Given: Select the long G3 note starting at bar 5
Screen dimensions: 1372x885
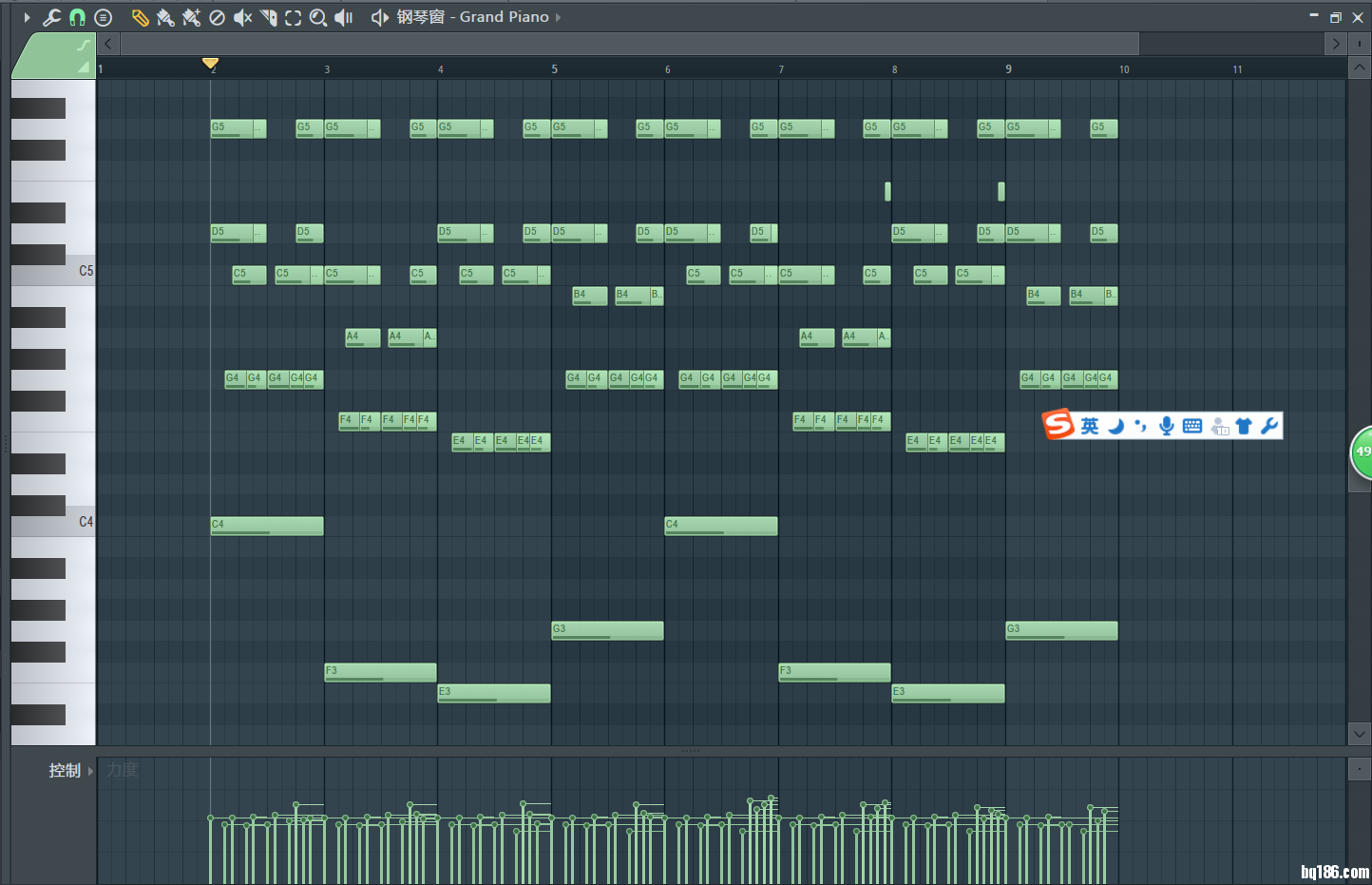Looking at the screenshot, I should pos(608,631).
